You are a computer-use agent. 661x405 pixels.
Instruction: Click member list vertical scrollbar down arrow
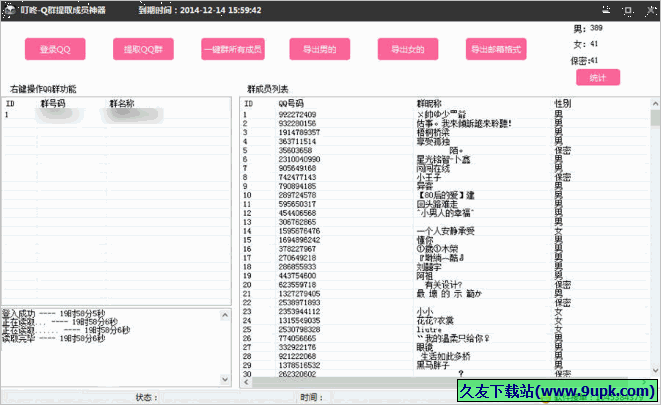(x=655, y=371)
